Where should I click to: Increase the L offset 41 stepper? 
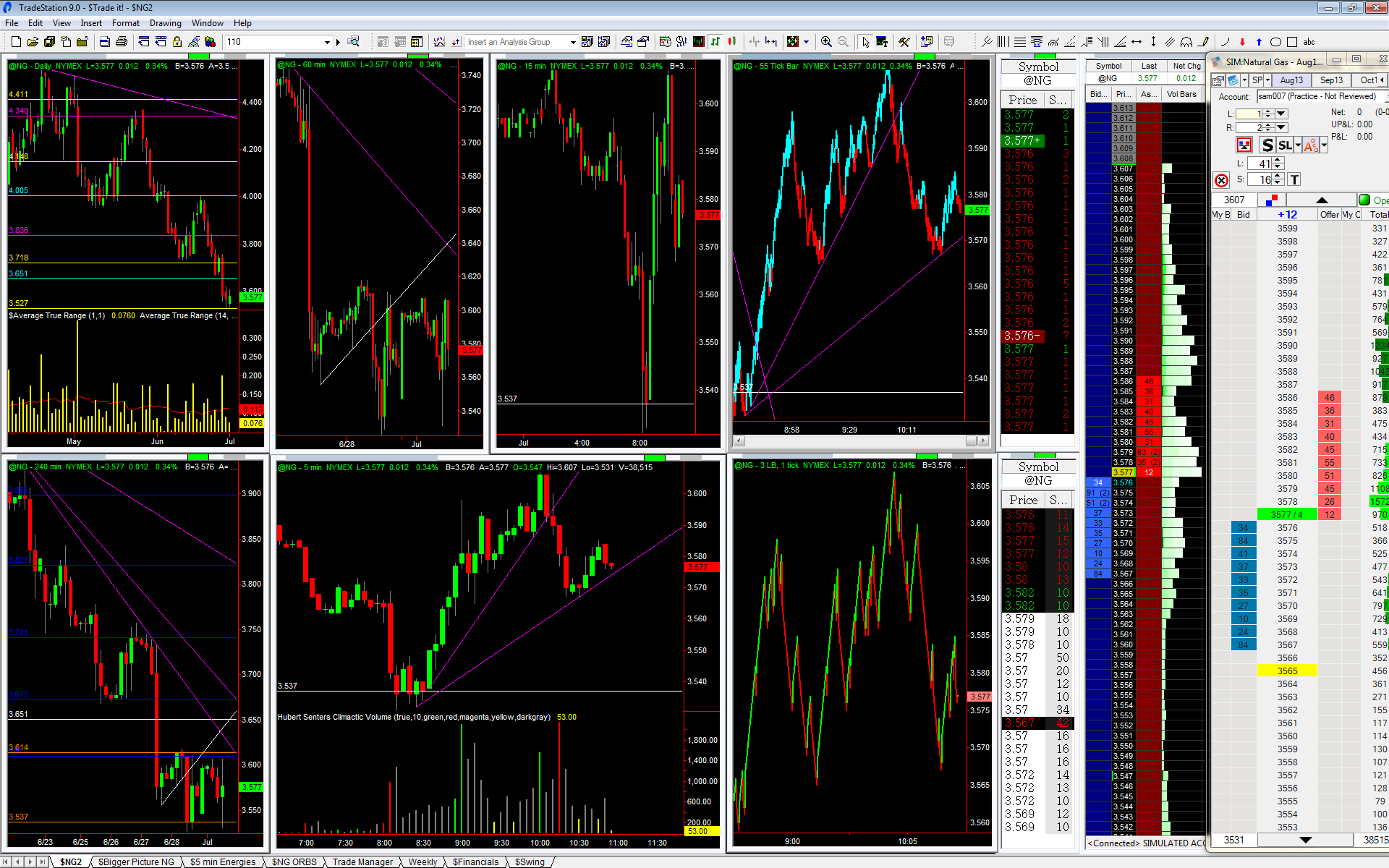coord(1278,161)
